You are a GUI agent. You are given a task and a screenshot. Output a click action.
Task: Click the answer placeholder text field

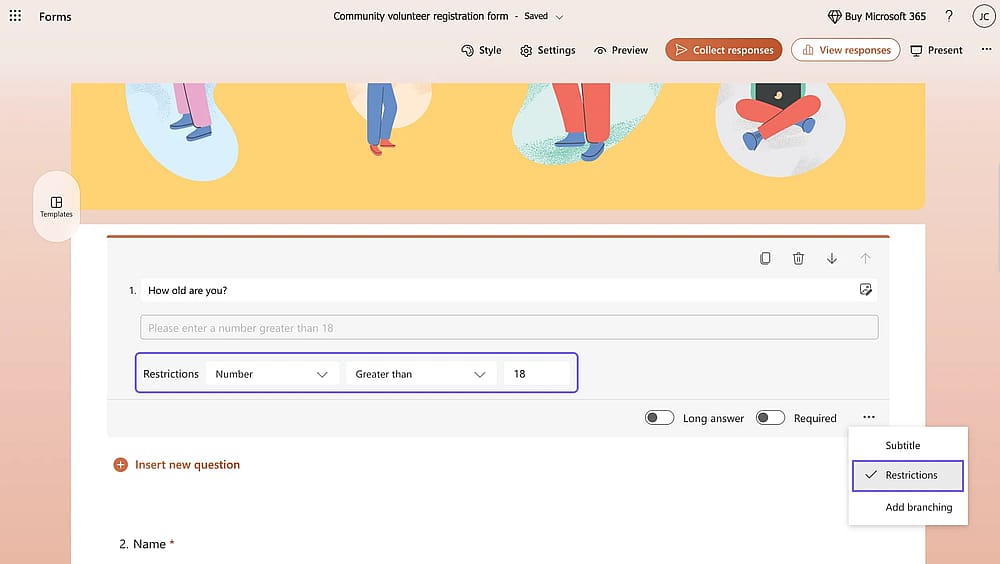(x=509, y=327)
